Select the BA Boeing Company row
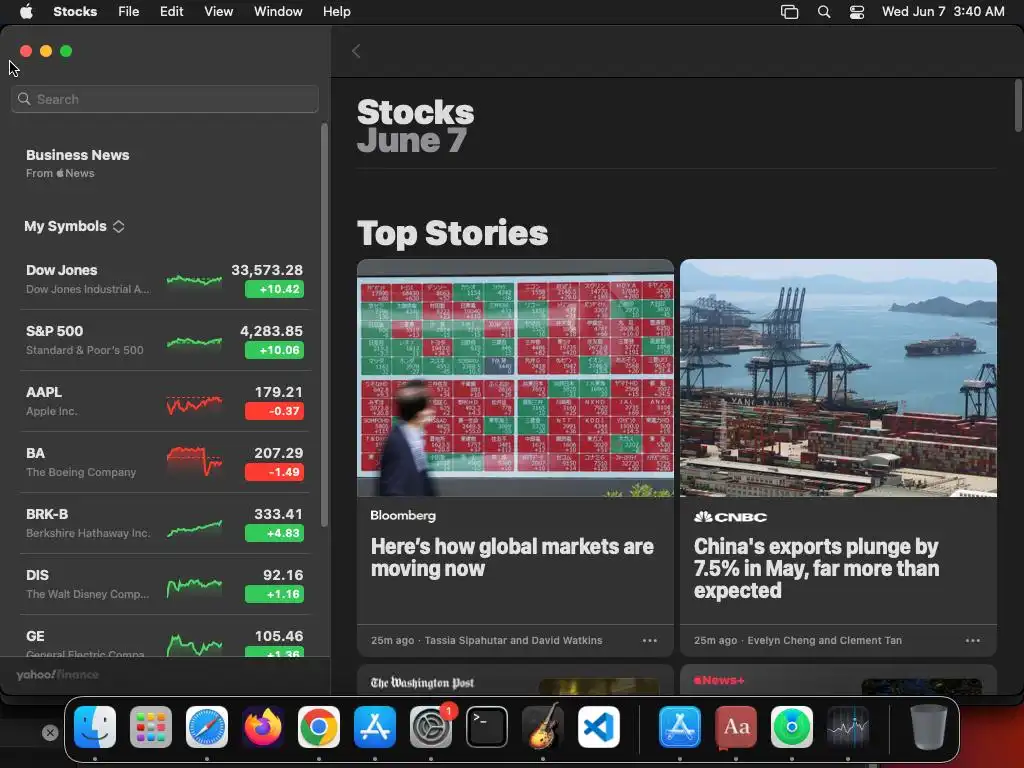Screen dimensions: 1024x768 pyautogui.click(x=165, y=462)
